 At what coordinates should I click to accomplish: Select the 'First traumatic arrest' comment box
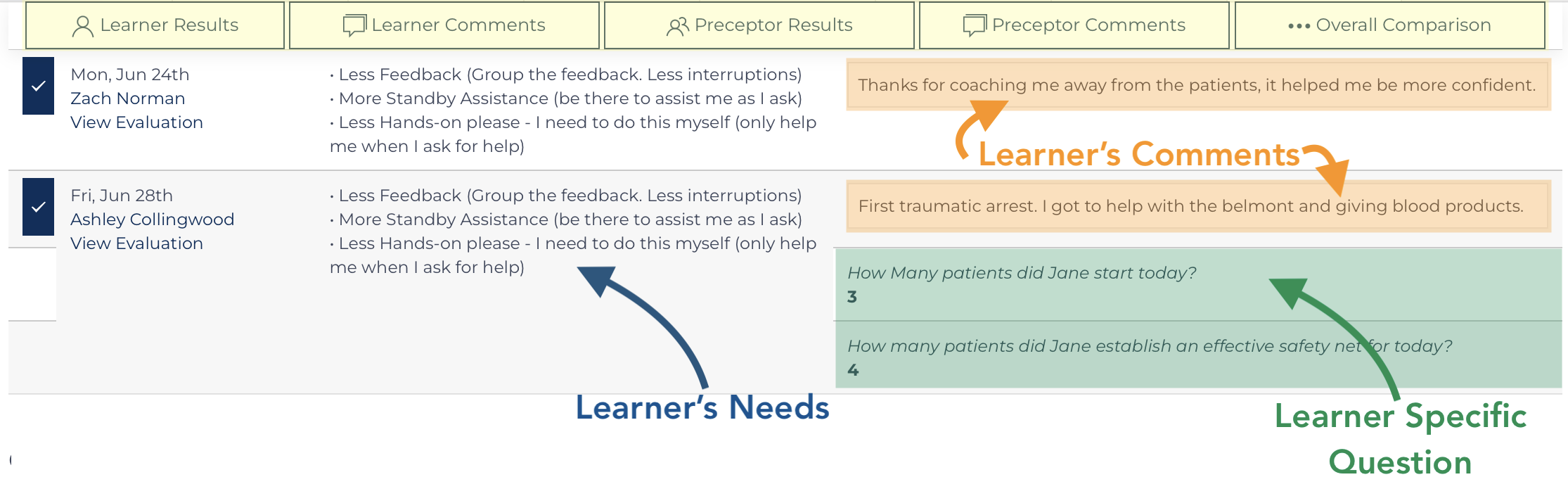click(1198, 206)
